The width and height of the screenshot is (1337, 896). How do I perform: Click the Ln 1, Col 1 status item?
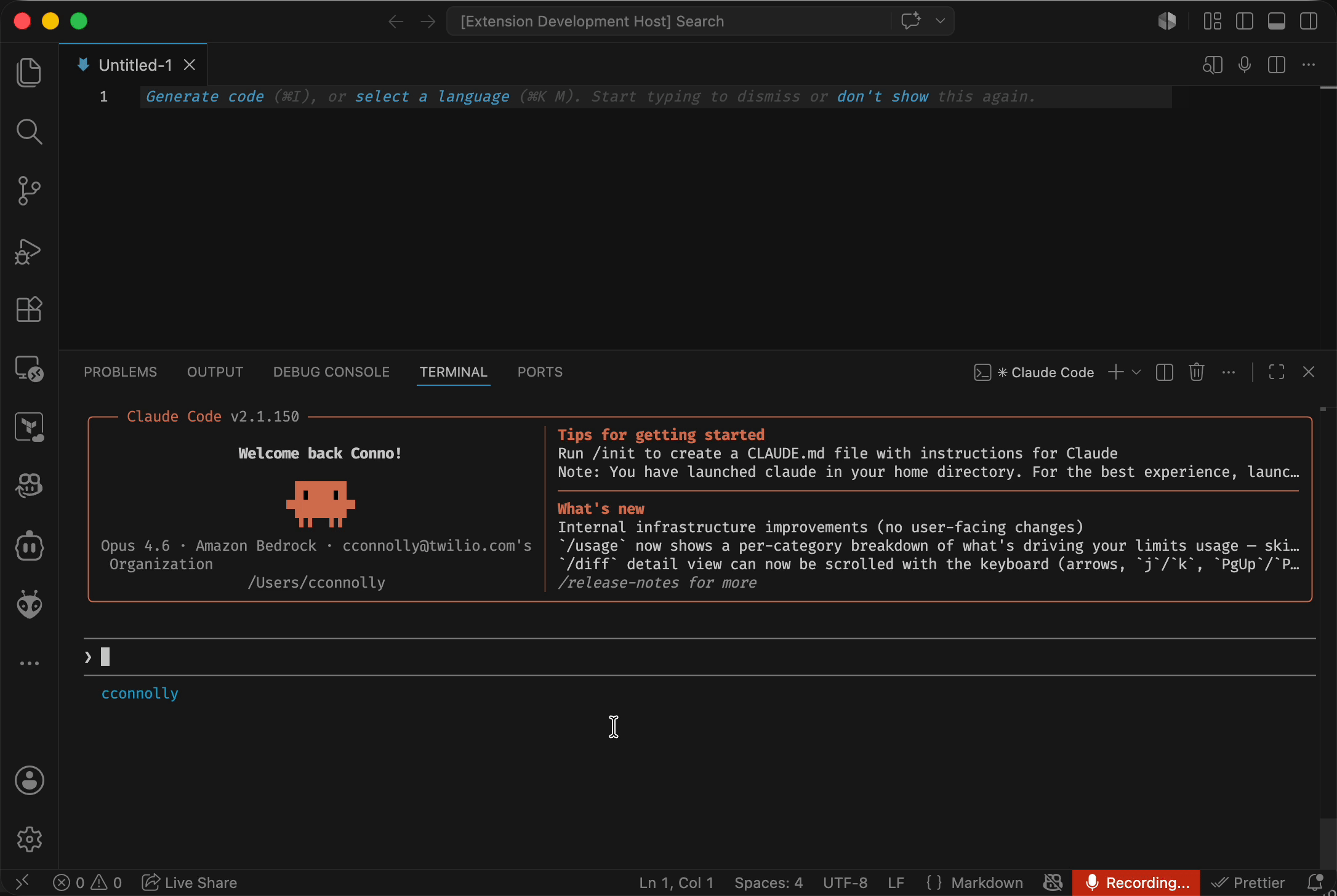[676, 882]
